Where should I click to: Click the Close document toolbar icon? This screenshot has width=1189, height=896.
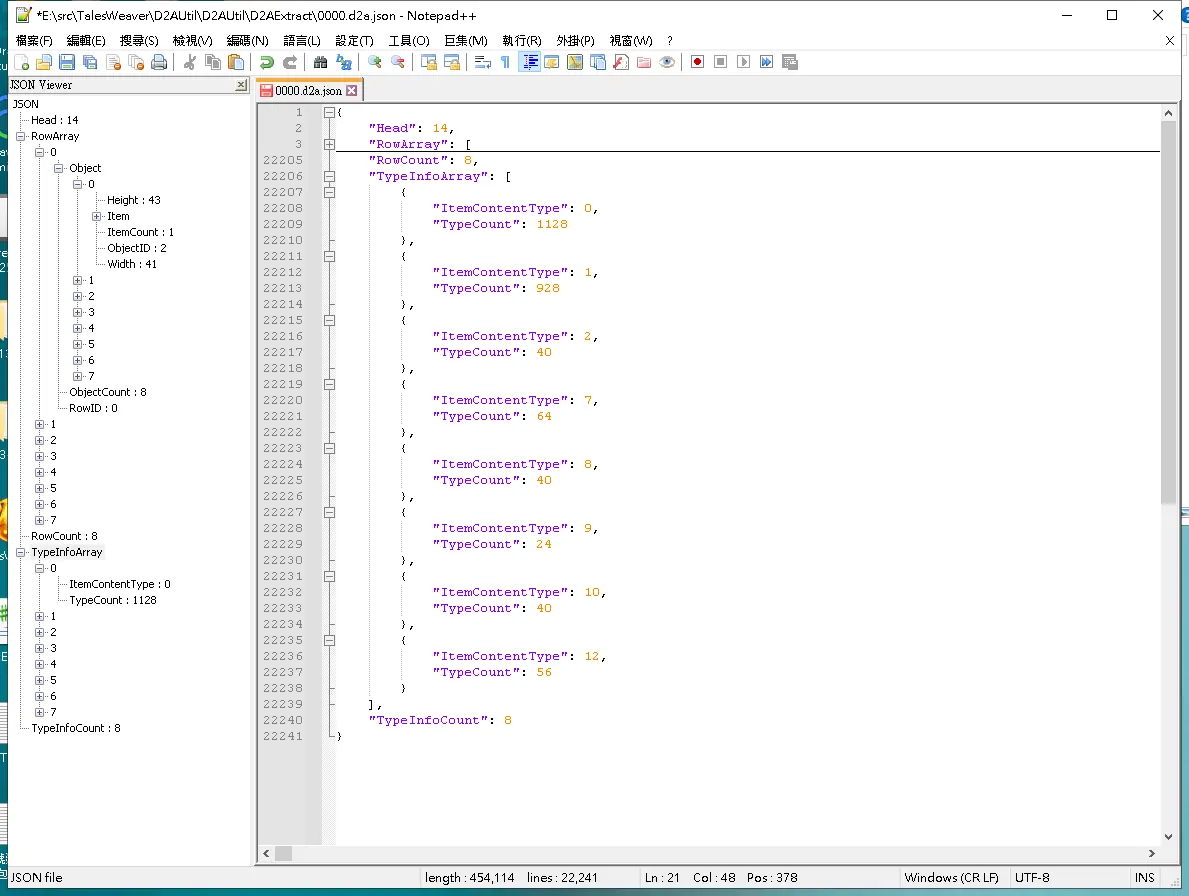point(114,62)
